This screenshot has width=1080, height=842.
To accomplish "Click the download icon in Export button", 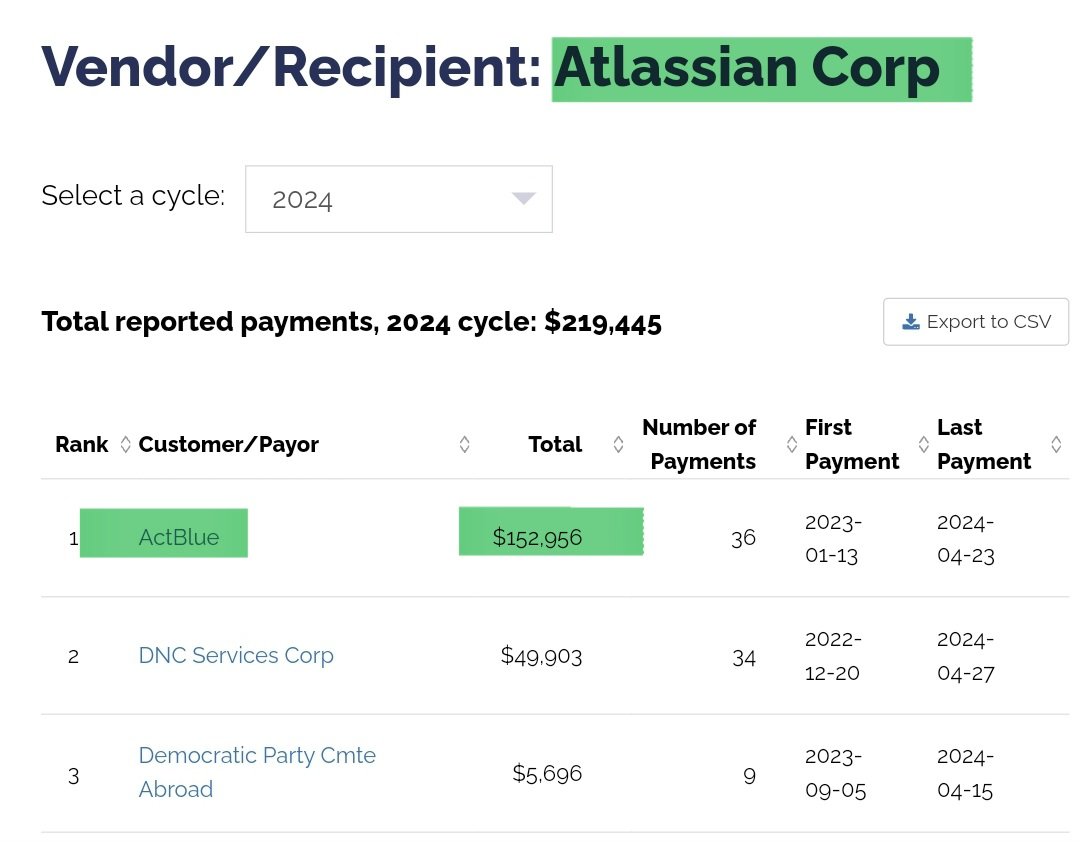I will (910, 322).
